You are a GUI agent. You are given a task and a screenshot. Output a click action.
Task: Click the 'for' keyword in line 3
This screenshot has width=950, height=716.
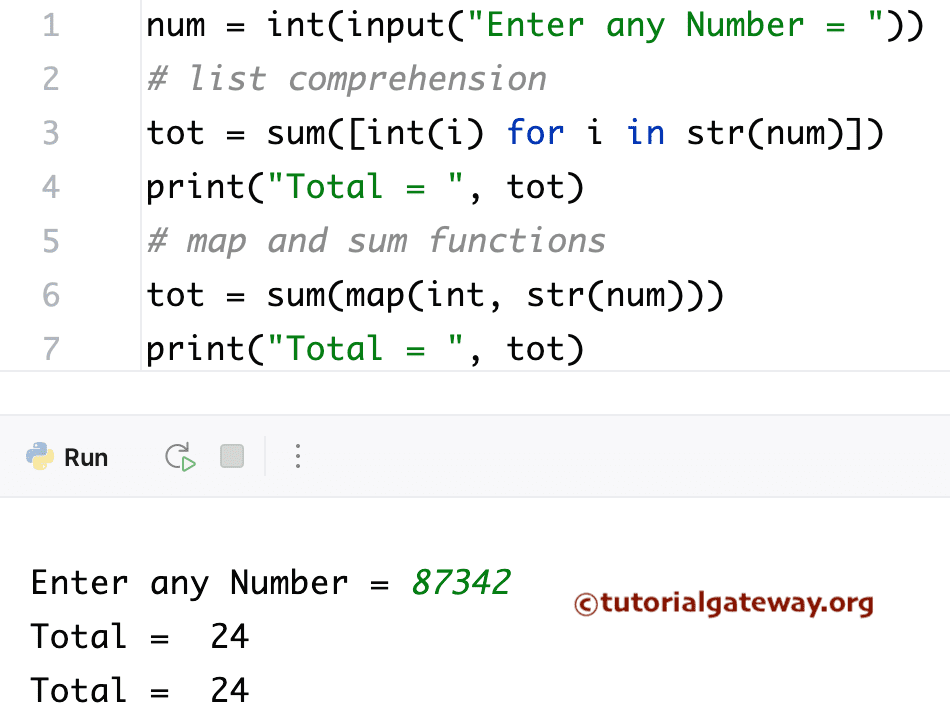tap(536, 133)
